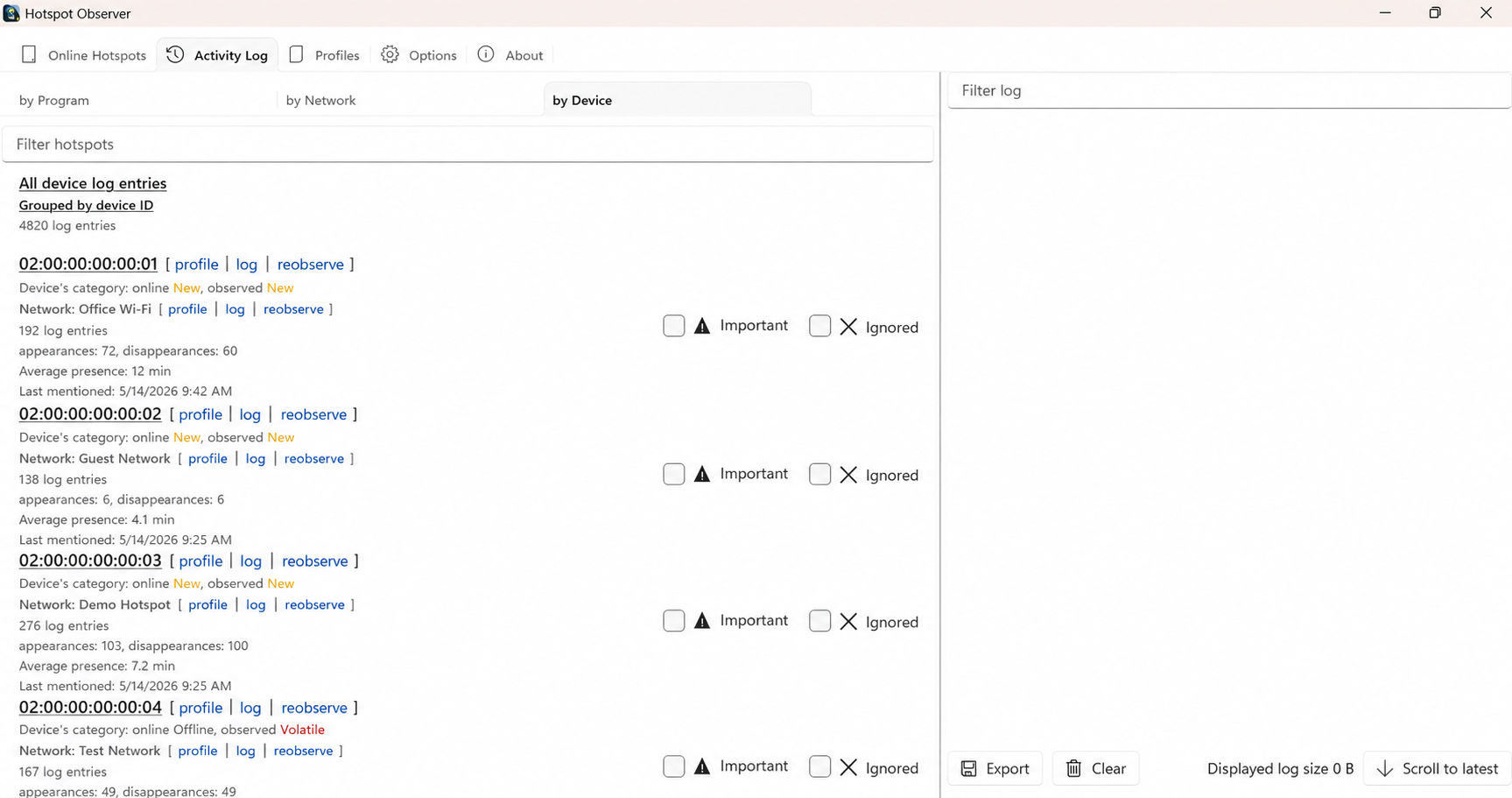Open profile link for device 02:00:00:00:00:02
The width and height of the screenshot is (1512, 798).
coord(200,414)
